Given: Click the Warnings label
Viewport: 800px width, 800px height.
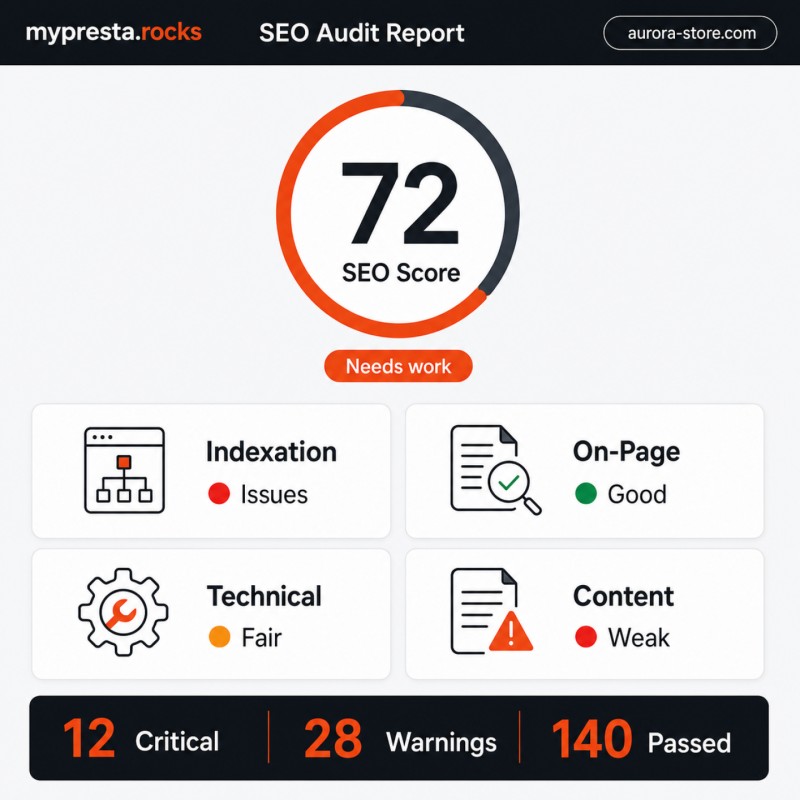Looking at the screenshot, I should 441,742.
